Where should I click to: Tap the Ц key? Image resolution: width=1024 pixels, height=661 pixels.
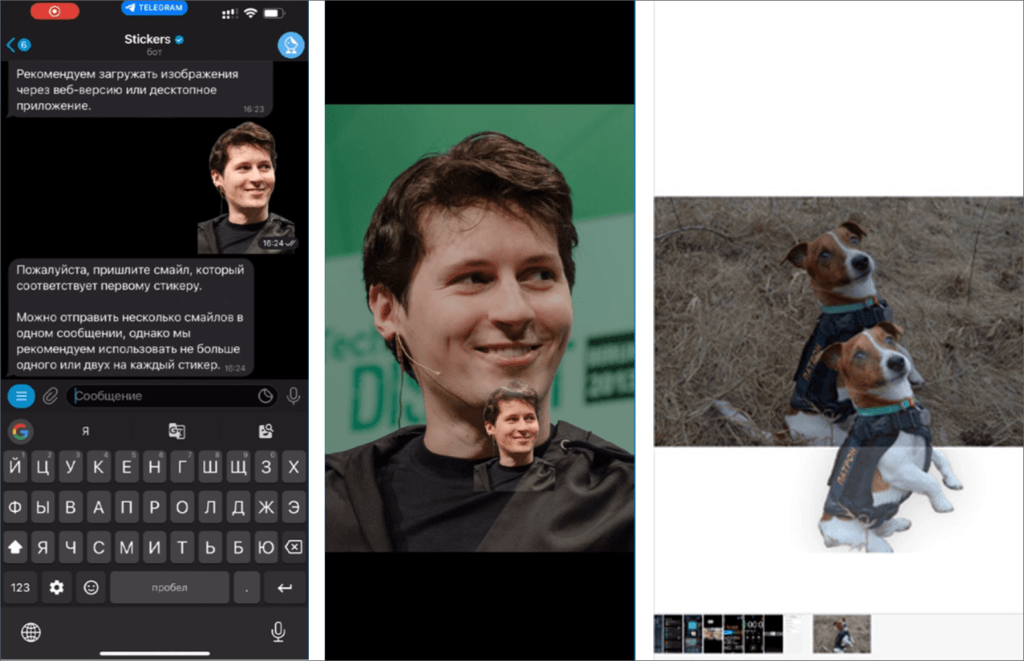point(43,467)
